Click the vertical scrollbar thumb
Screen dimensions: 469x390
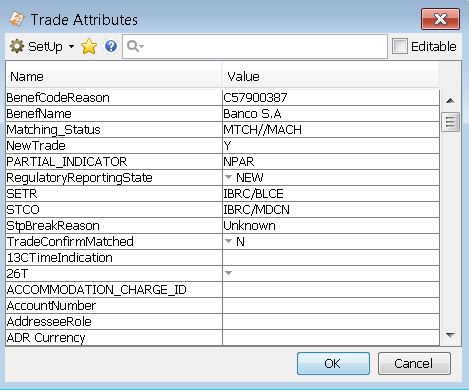click(x=450, y=122)
